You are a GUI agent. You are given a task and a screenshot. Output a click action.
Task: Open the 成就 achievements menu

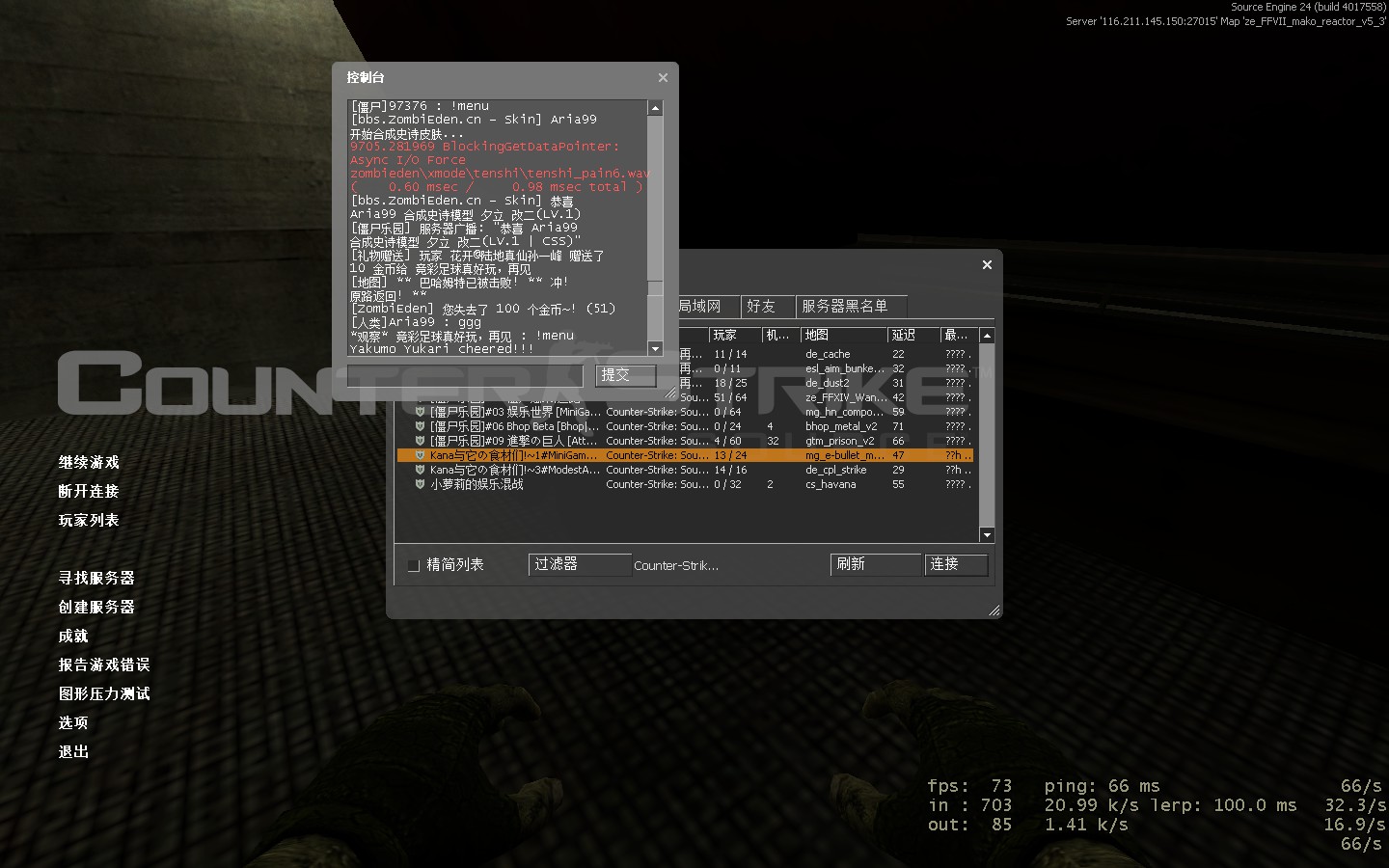pos(73,637)
